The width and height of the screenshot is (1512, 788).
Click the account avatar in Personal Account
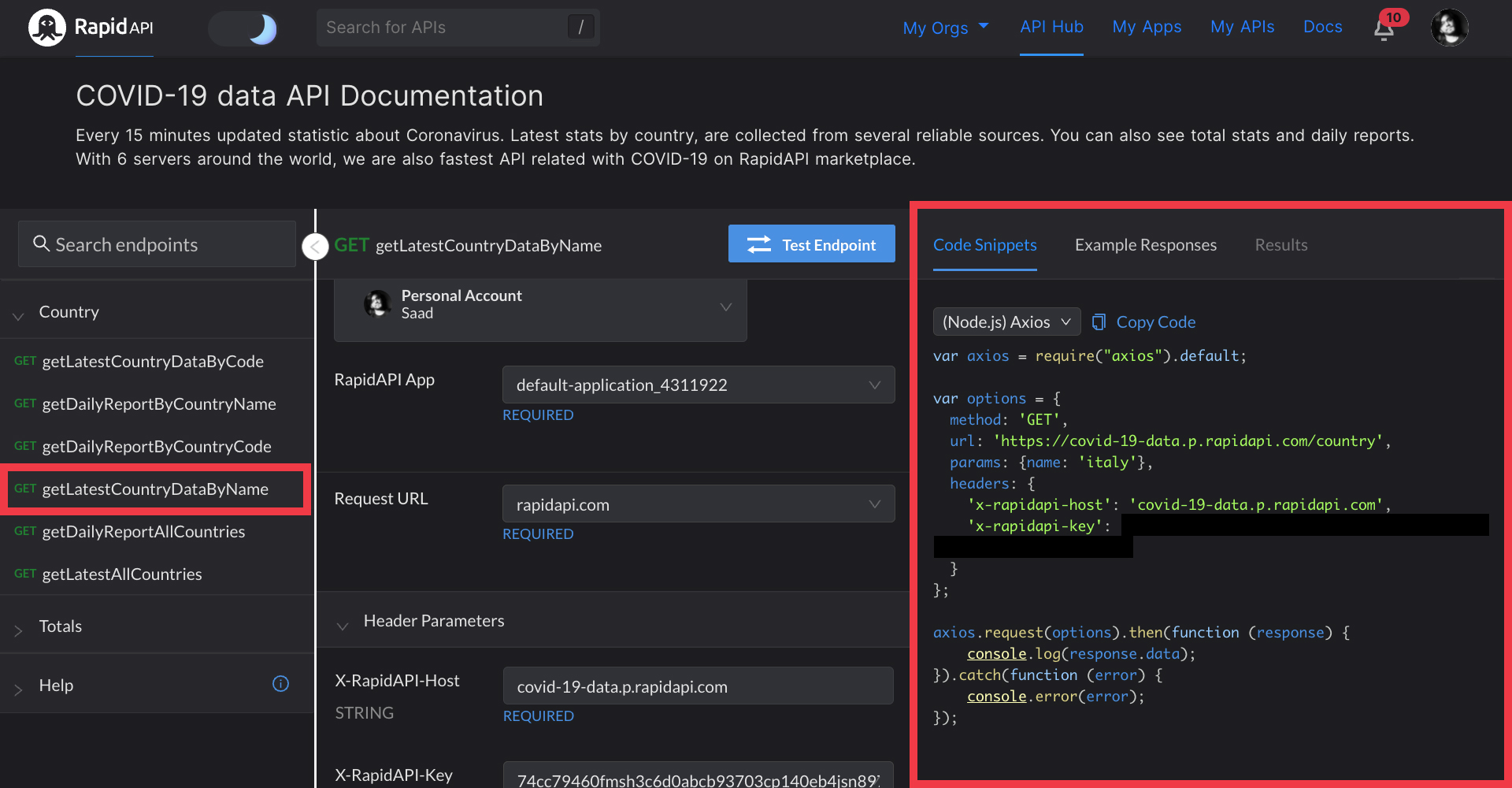pyautogui.click(x=377, y=303)
